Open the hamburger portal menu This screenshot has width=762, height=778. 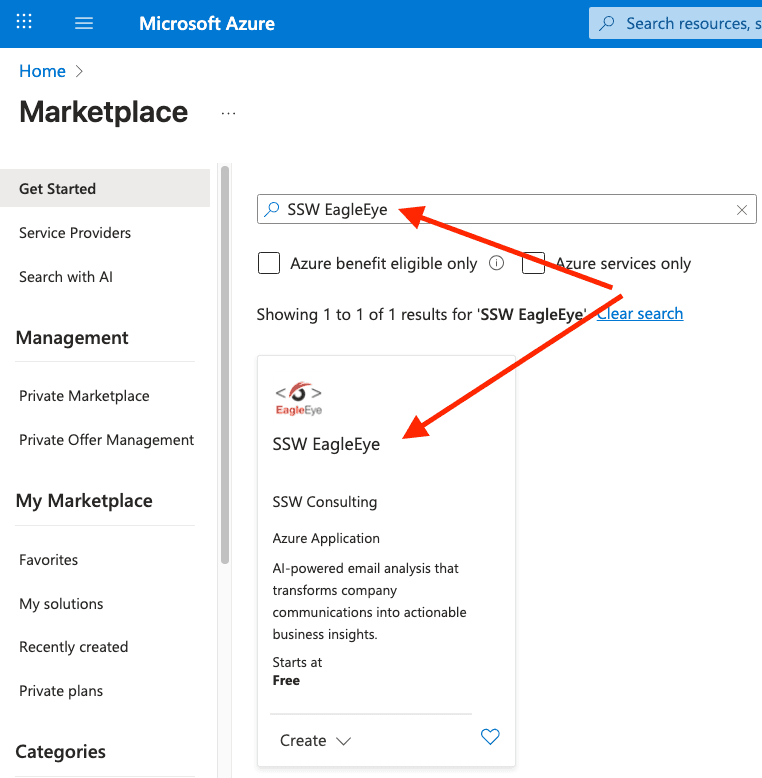pos(84,23)
